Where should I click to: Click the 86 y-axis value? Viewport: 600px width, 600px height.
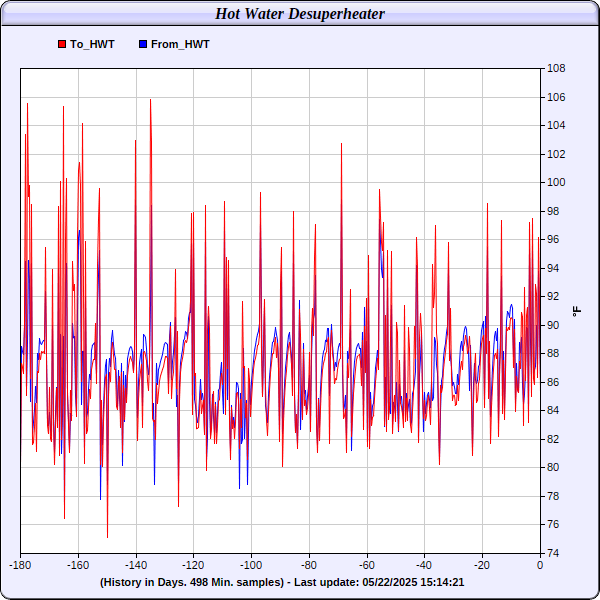(554, 382)
